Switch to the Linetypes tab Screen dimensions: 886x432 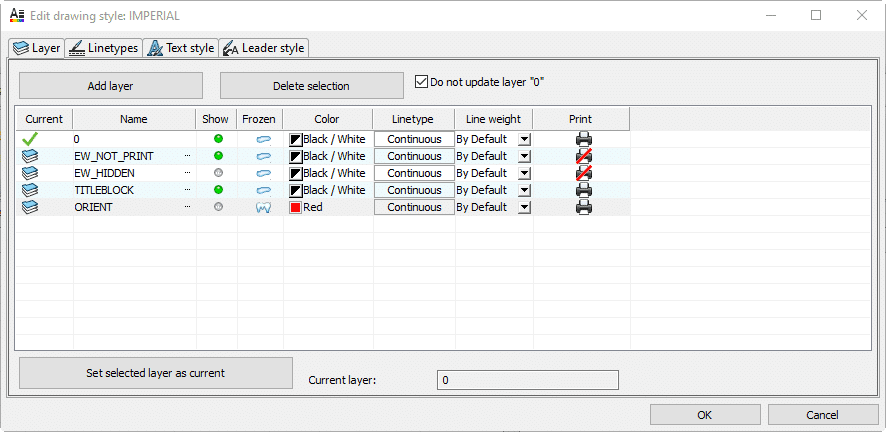pos(105,48)
